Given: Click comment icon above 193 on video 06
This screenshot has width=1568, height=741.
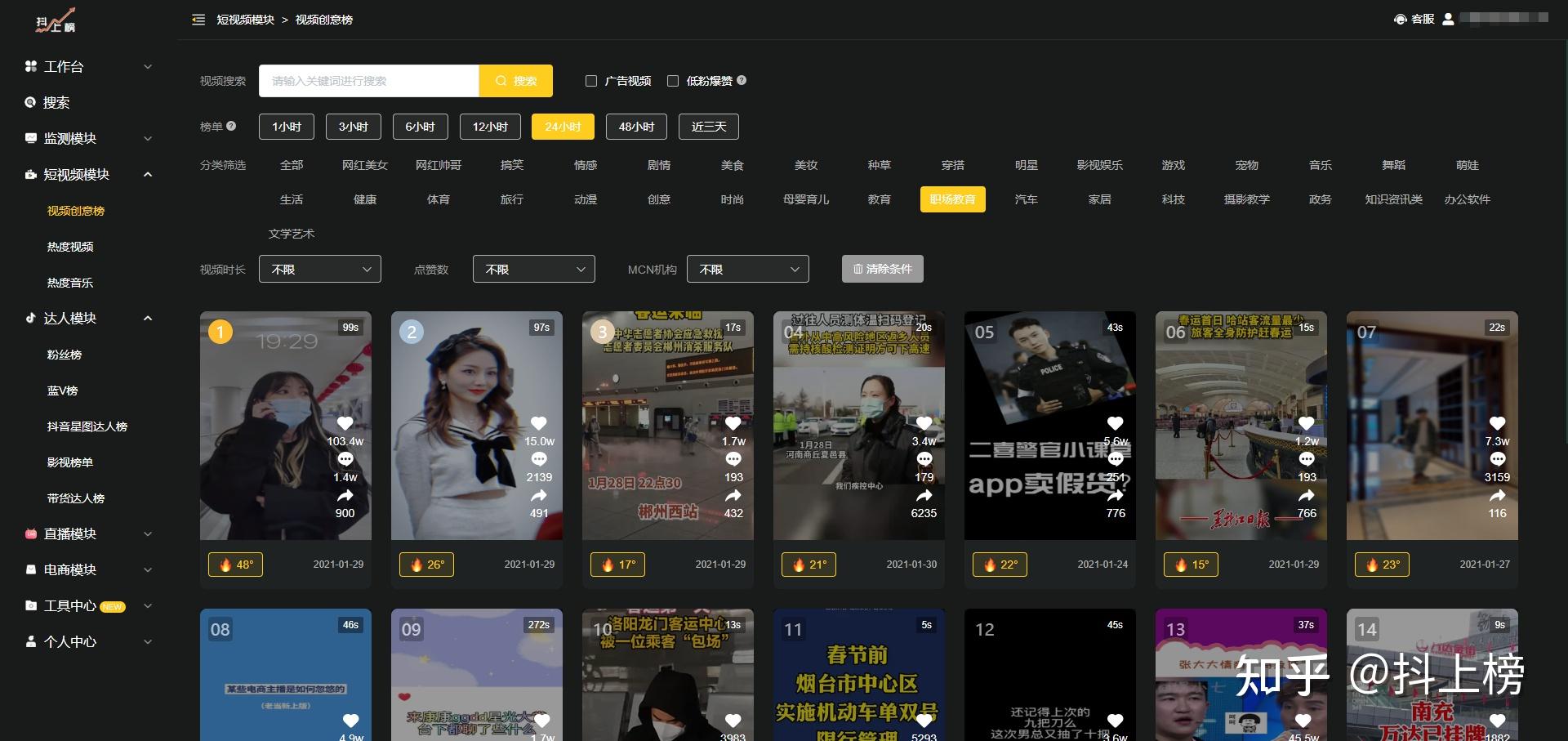Looking at the screenshot, I should (1307, 459).
